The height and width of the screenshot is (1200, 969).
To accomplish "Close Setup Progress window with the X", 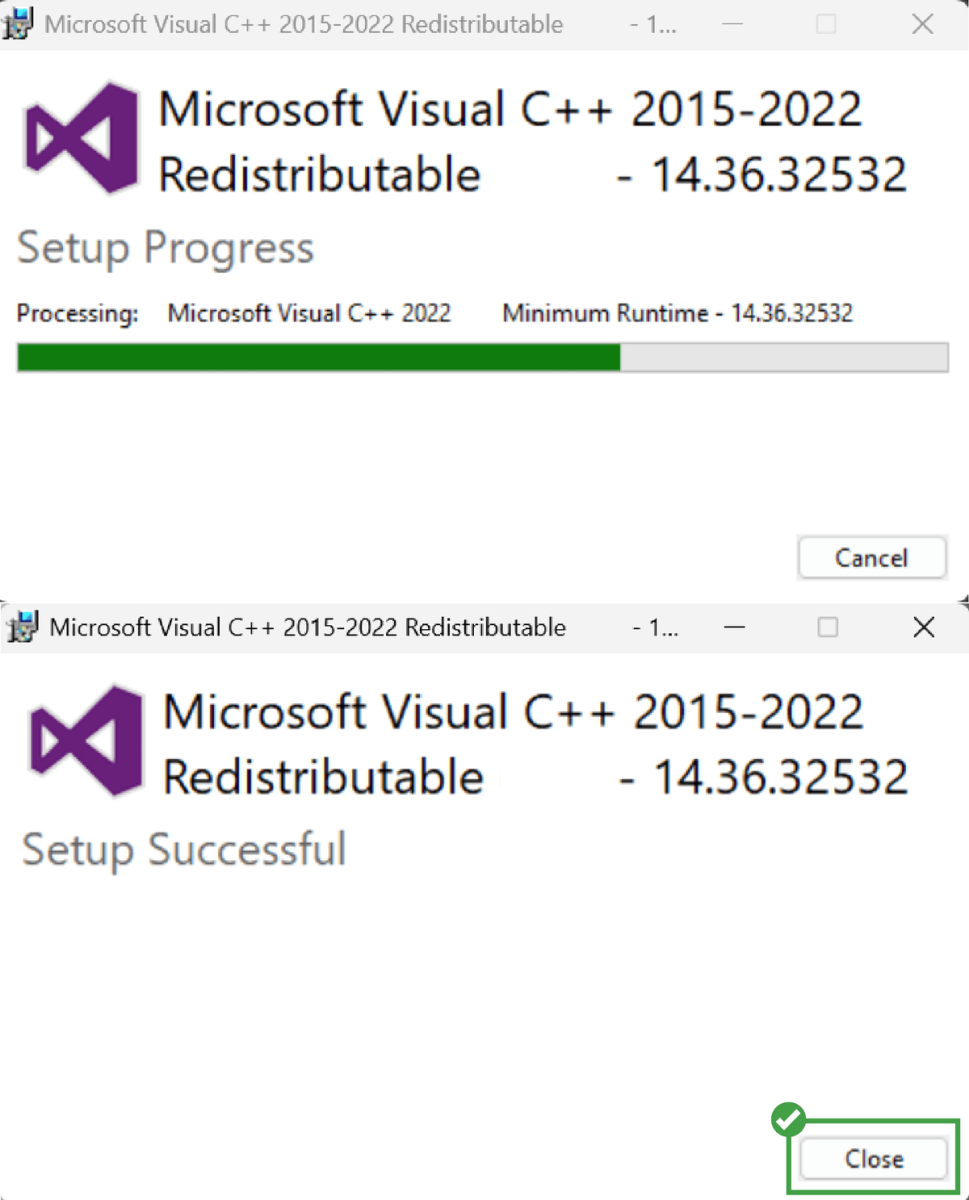I will [x=922, y=24].
